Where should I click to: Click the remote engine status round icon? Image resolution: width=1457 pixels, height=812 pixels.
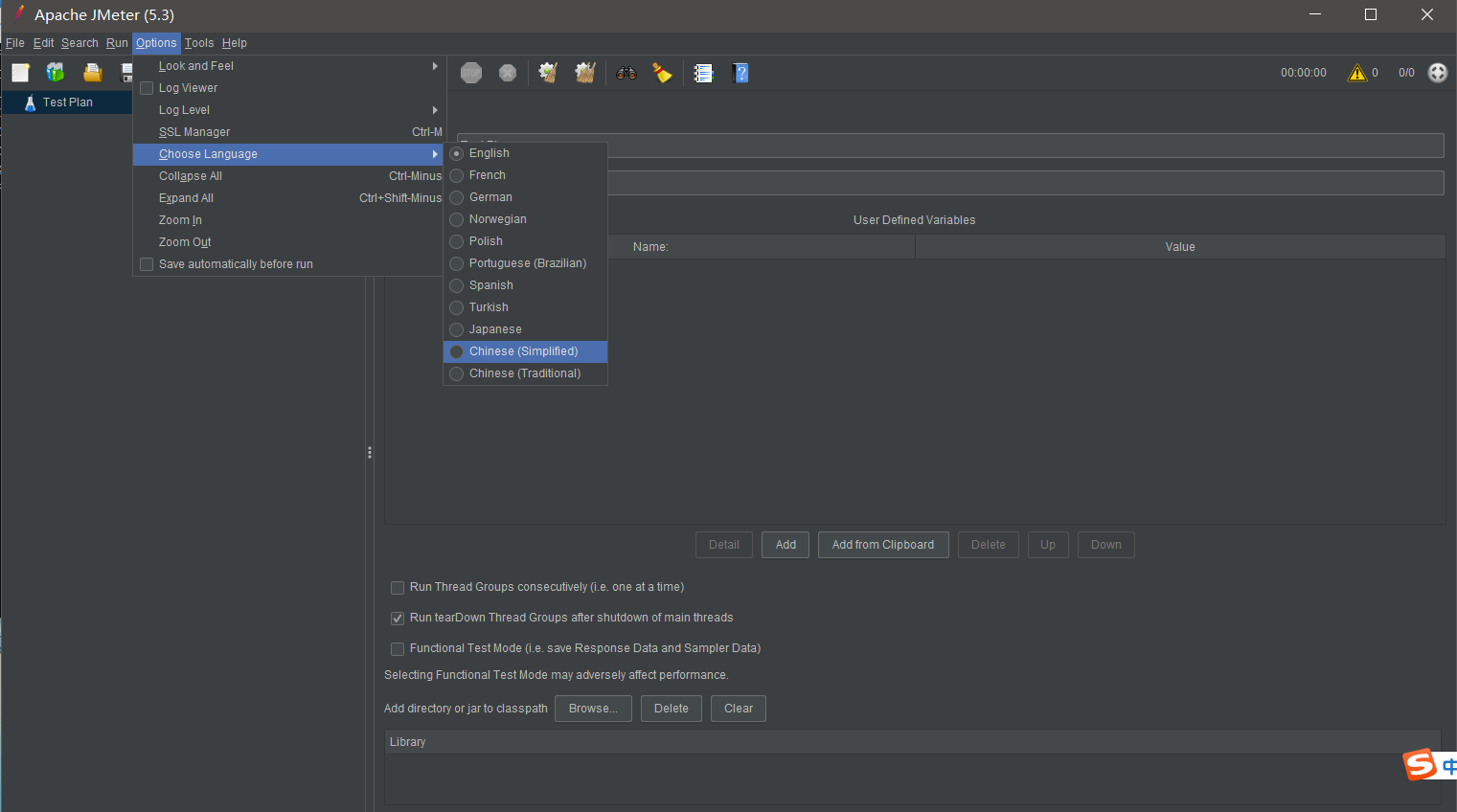pos(1438,73)
